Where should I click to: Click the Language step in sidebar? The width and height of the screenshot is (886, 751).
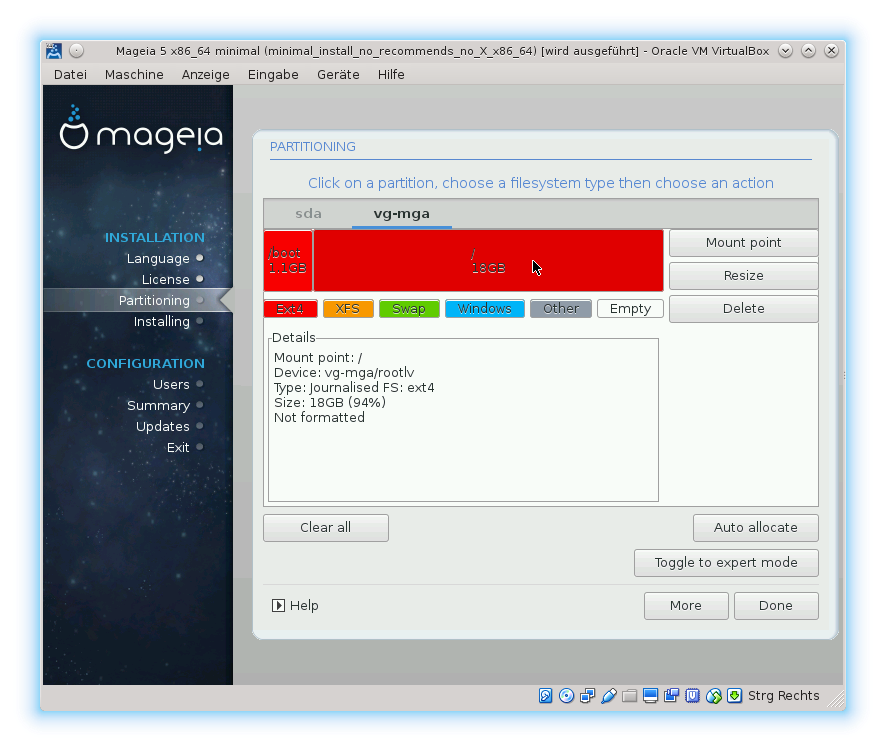click(x=158, y=259)
